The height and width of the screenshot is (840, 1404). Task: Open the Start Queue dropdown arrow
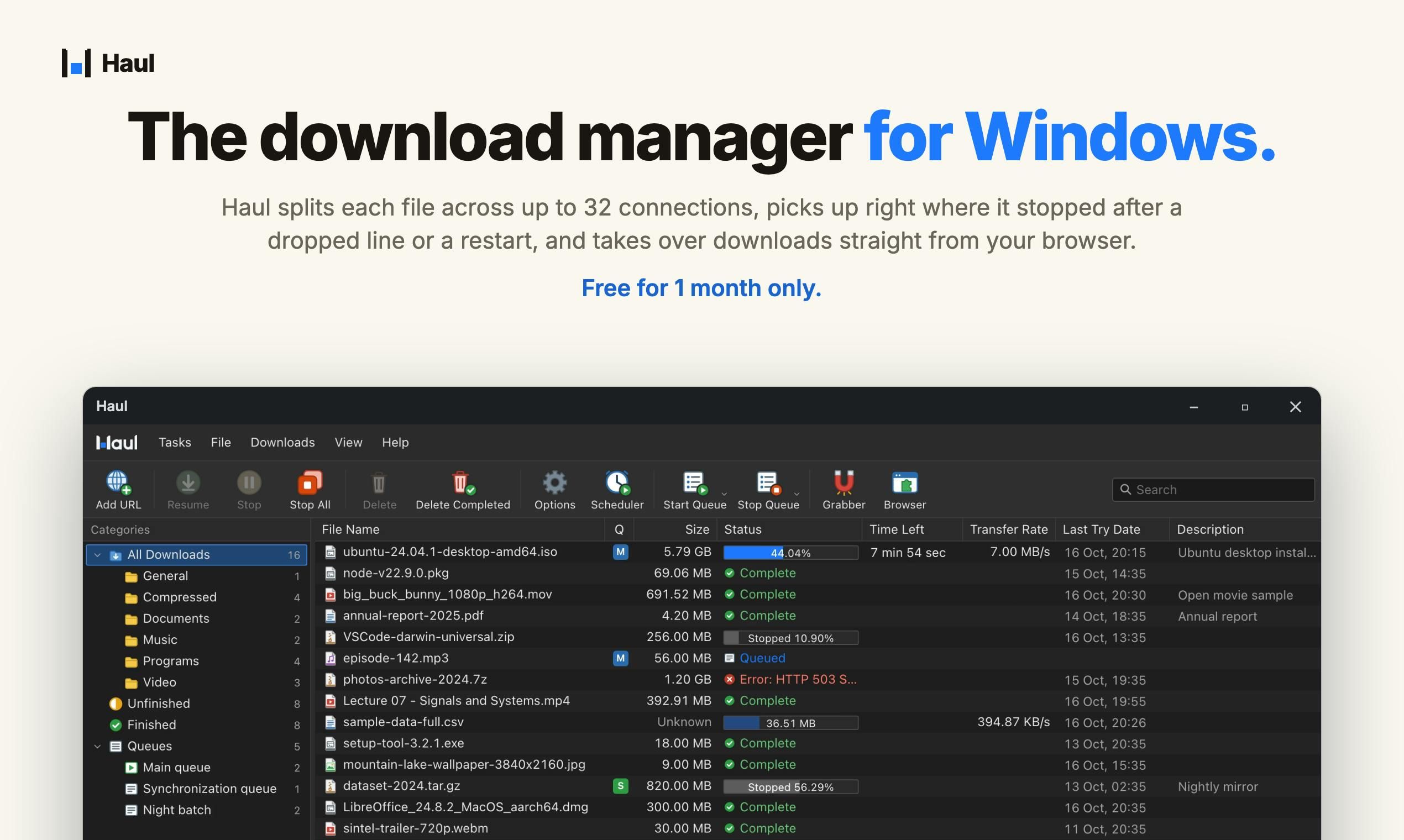coord(724,494)
